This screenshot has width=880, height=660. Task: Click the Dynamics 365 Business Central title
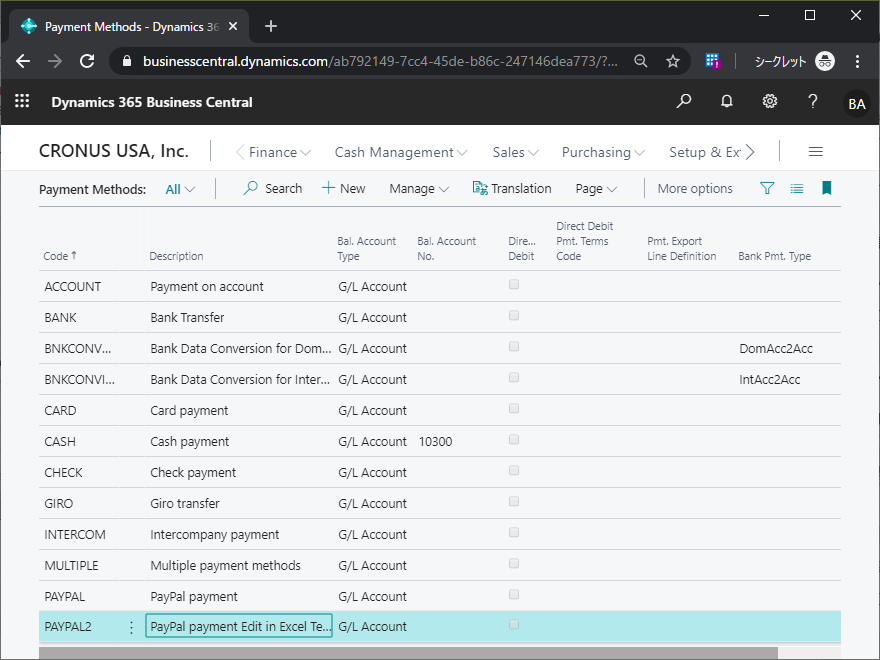click(x=152, y=102)
